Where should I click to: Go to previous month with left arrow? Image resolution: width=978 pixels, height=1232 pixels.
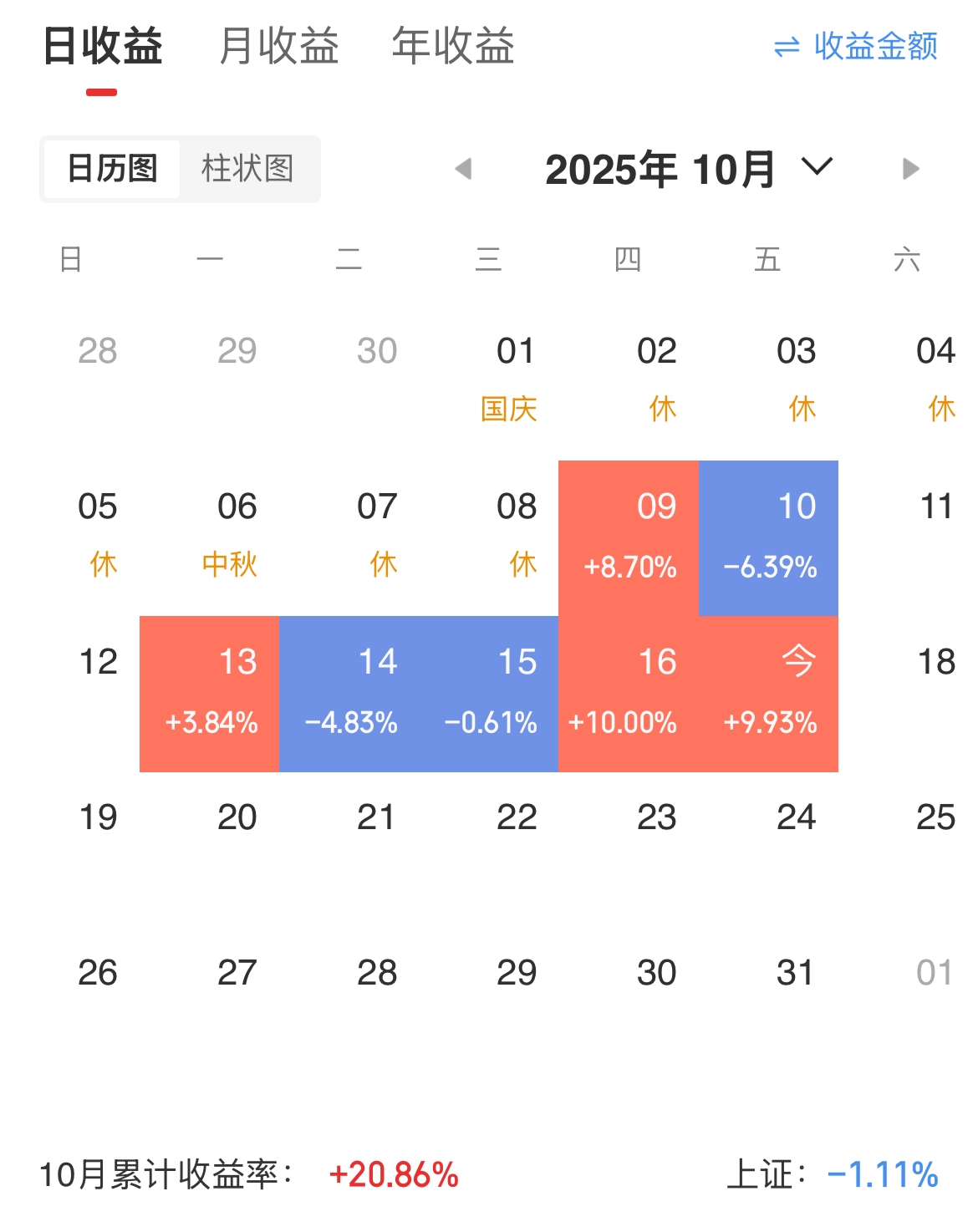click(463, 169)
